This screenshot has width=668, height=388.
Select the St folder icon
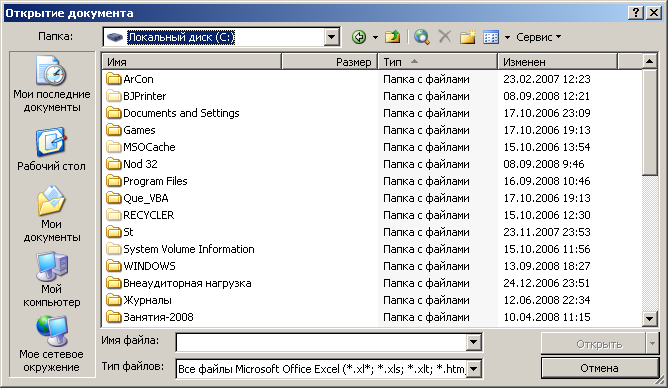(x=114, y=232)
